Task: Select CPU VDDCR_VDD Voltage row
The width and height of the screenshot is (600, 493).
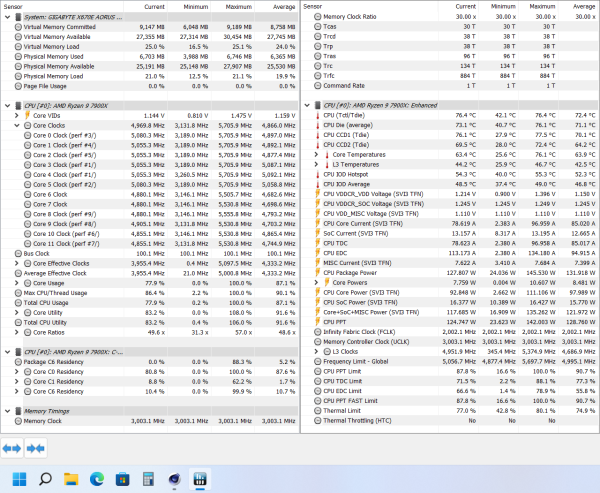Action: (450, 194)
